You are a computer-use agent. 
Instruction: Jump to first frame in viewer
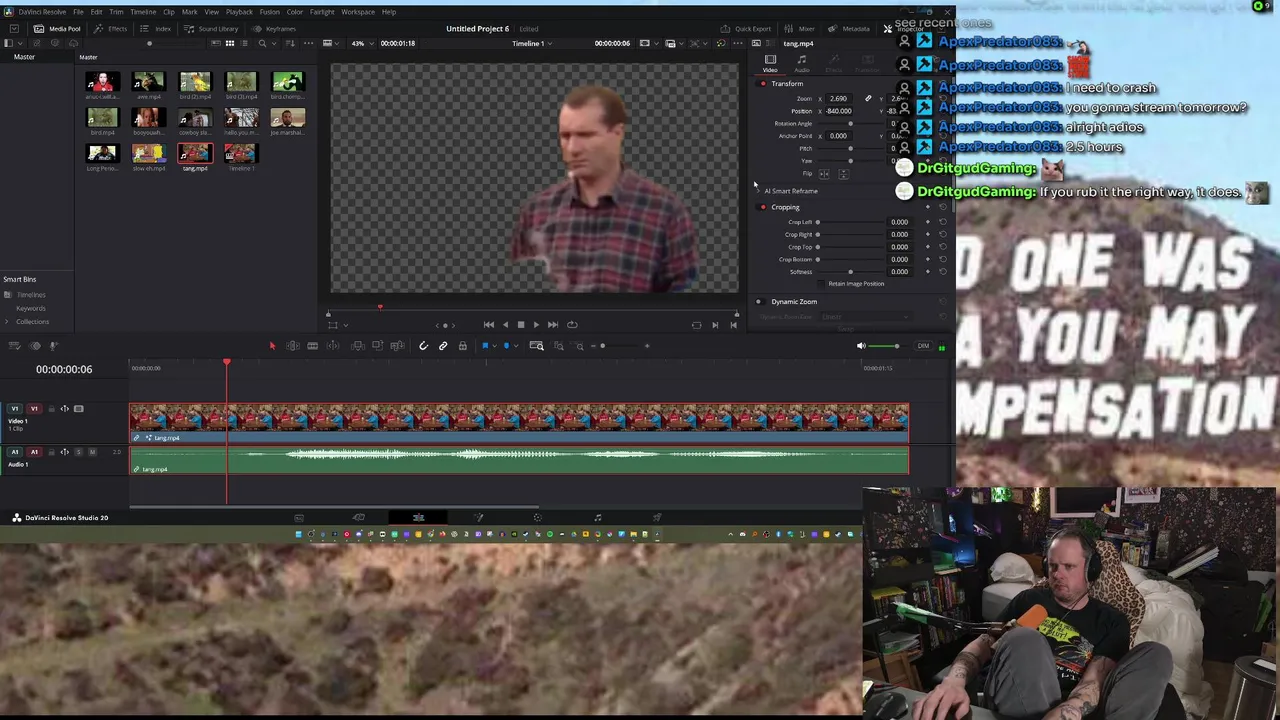[x=488, y=325]
